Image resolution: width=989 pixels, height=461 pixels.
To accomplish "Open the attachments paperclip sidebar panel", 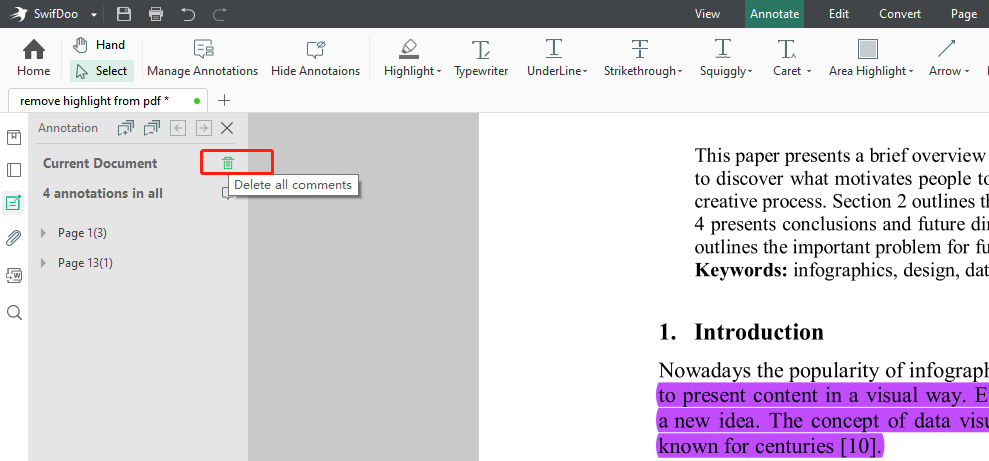I will tap(14, 238).
